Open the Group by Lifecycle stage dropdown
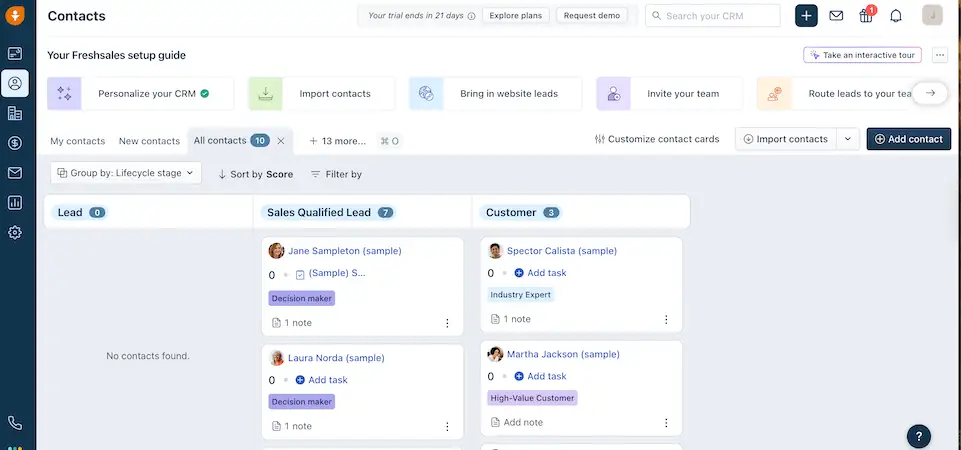 126,173
